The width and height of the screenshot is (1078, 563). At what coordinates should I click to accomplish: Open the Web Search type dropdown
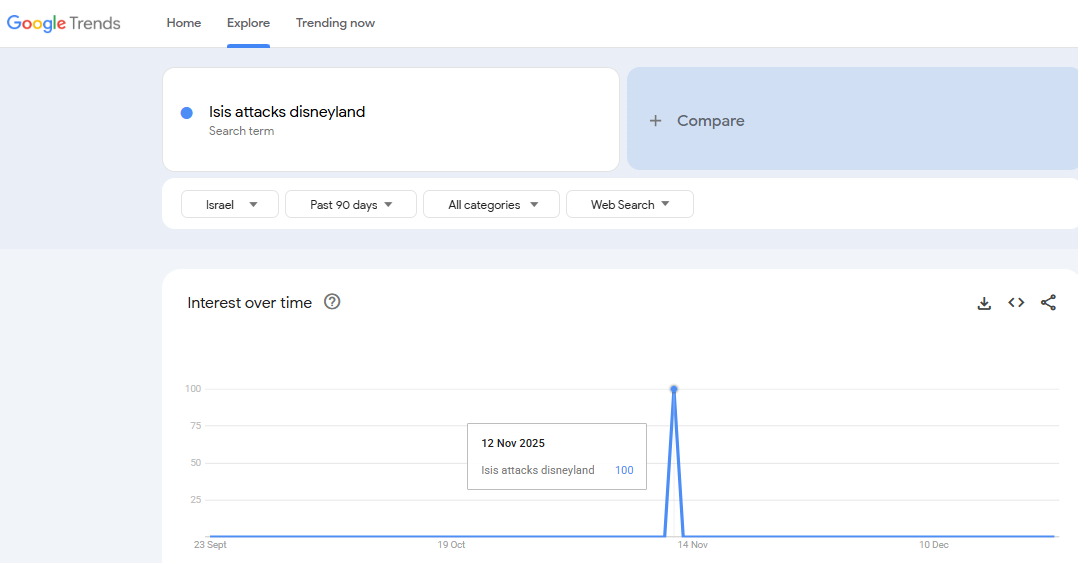pyautogui.click(x=629, y=205)
